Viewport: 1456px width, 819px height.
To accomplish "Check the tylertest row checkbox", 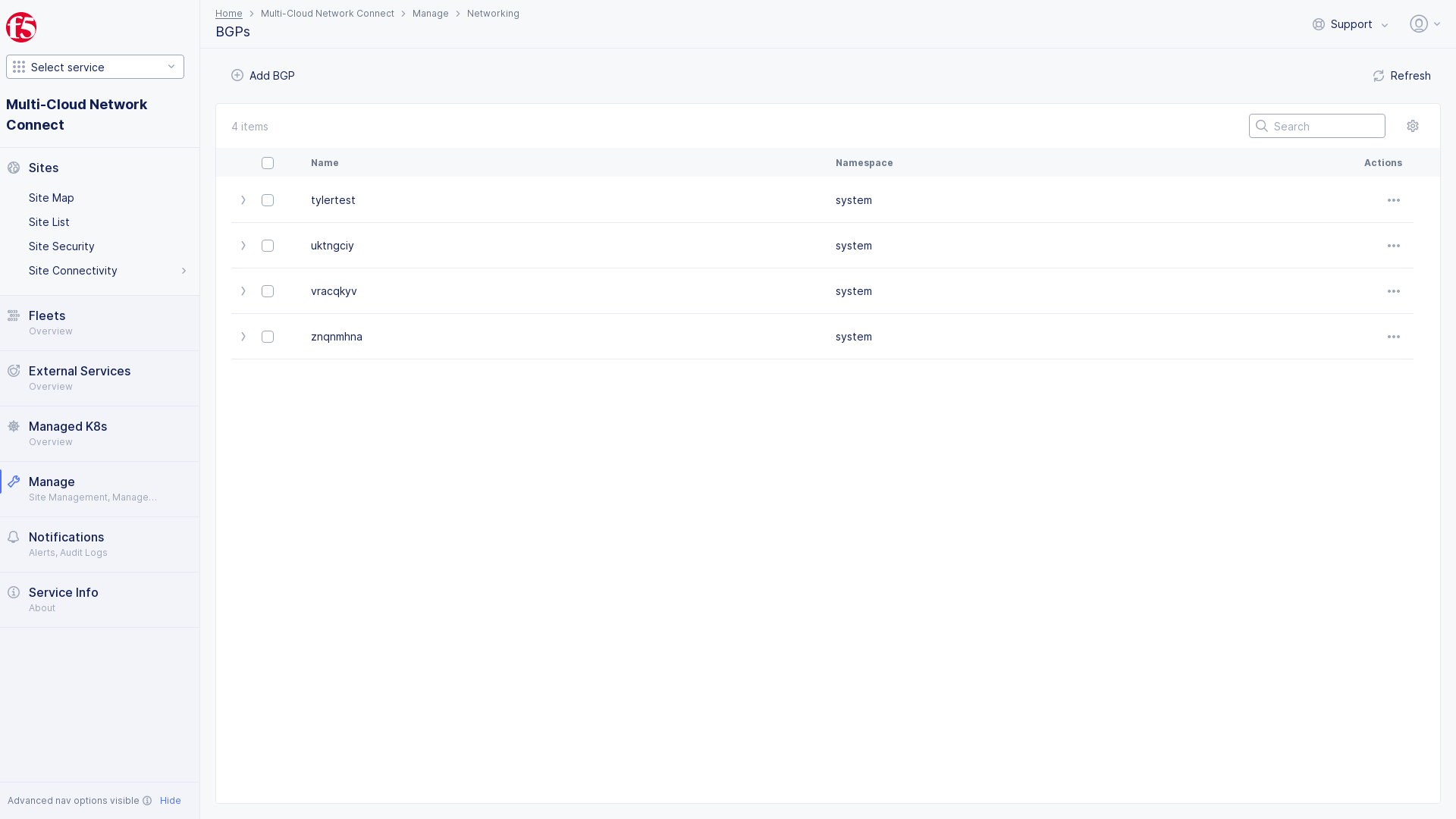I will click(268, 200).
